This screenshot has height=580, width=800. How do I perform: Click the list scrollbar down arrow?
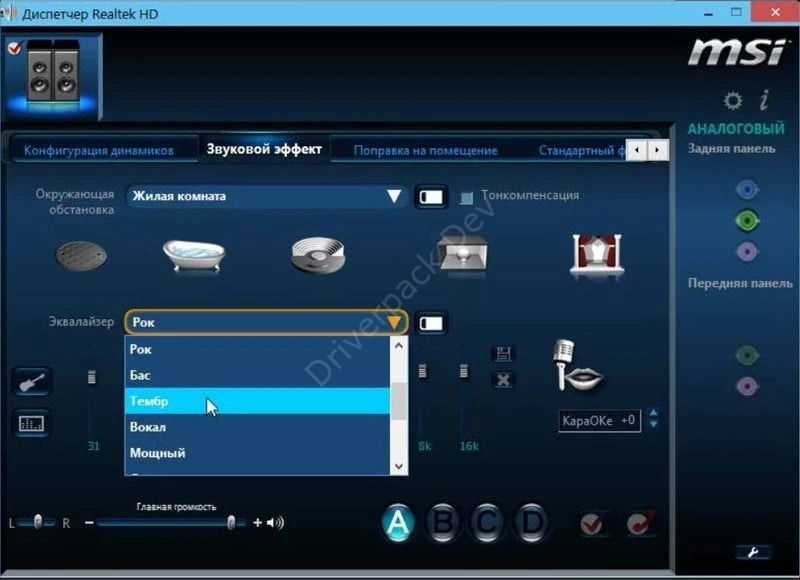click(x=399, y=466)
